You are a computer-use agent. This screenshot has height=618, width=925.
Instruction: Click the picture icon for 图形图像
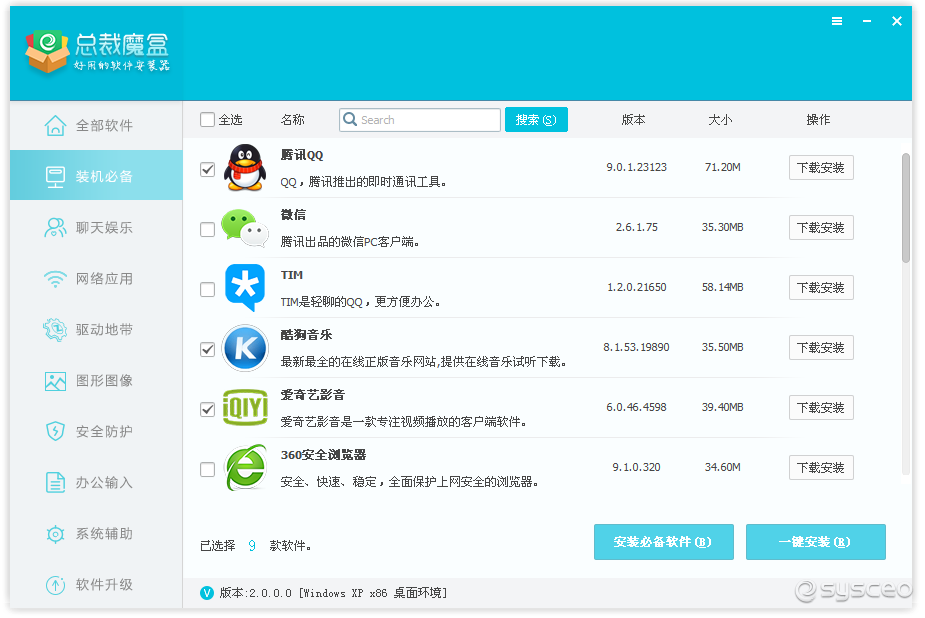[x=55, y=381]
